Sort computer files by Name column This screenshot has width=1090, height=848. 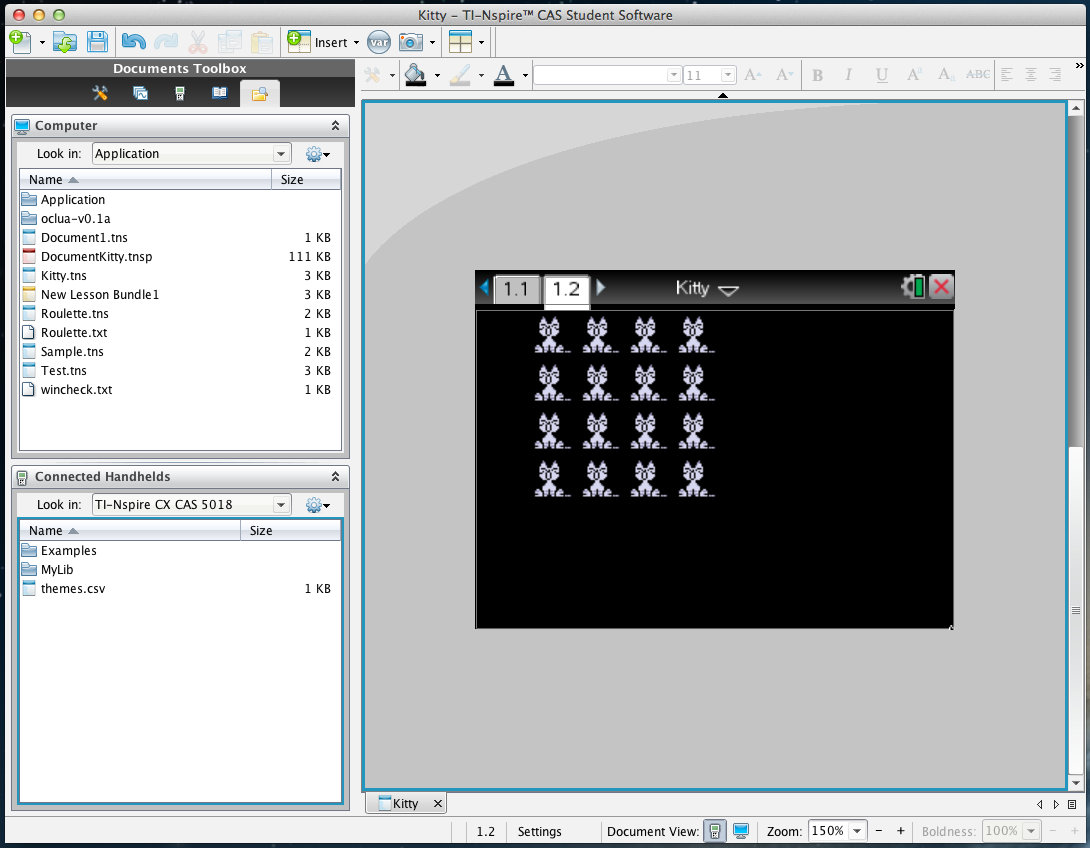click(145, 179)
